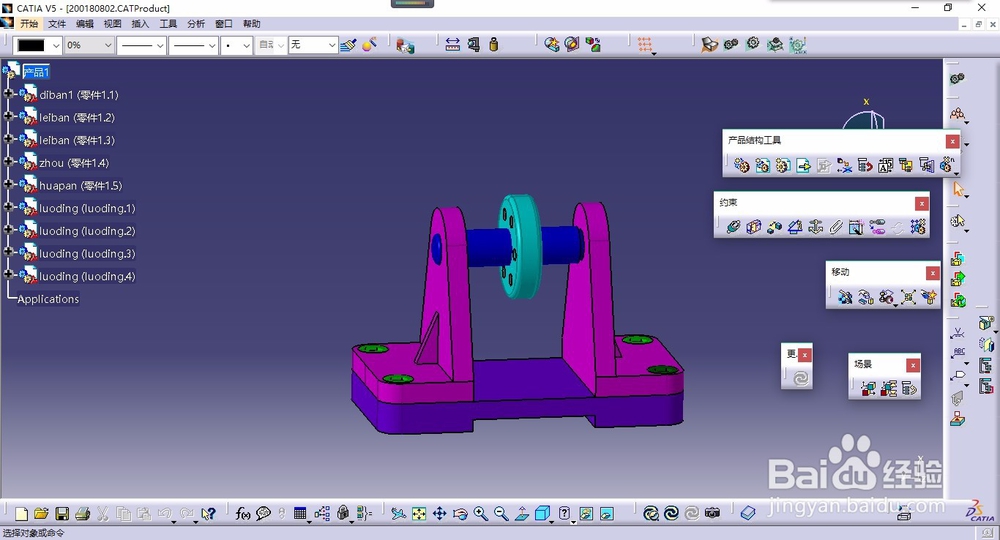The width and height of the screenshot is (1000, 540).
Task: Click the Capture camera icon
Action: coord(712,513)
